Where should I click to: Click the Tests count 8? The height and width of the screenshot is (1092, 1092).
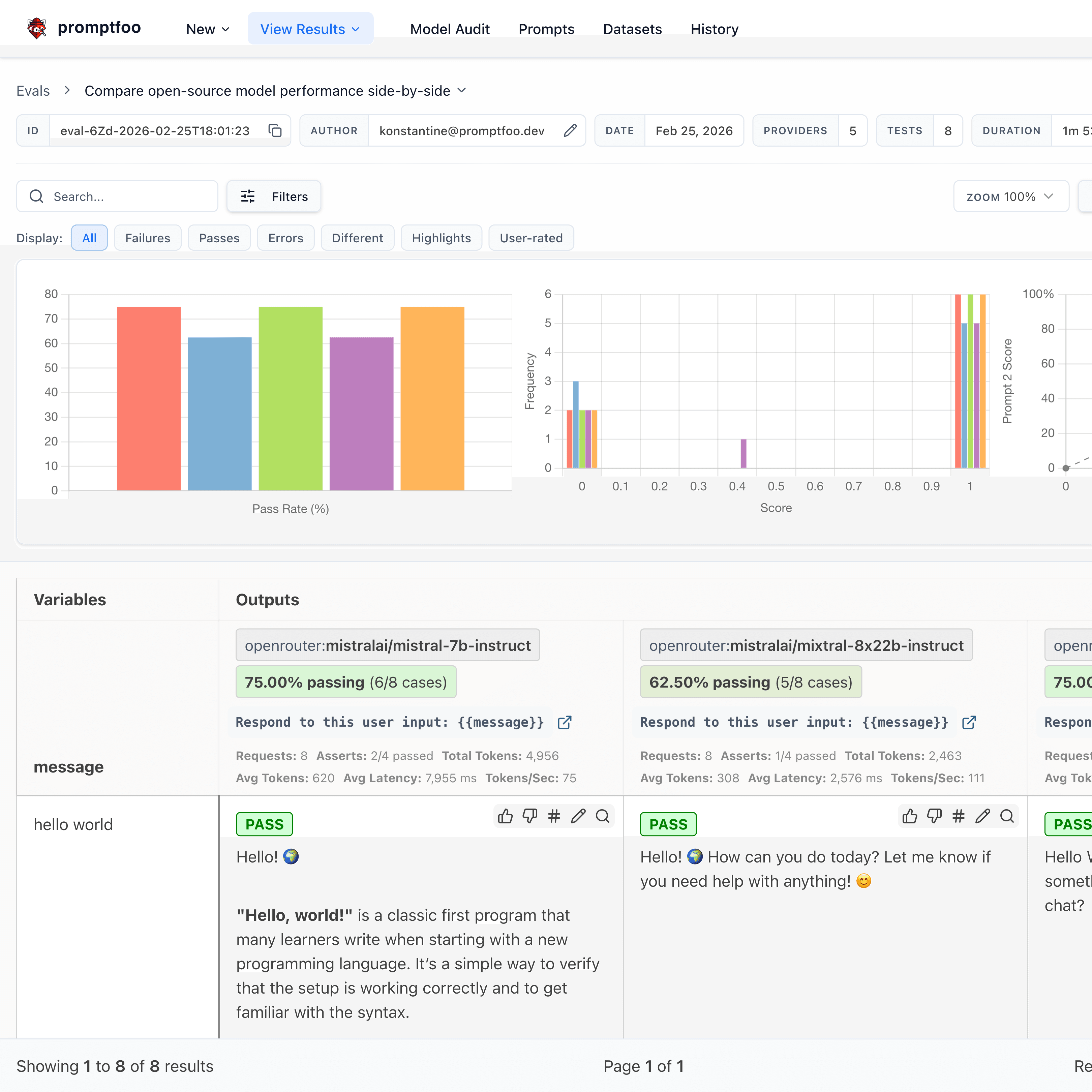pos(948,130)
